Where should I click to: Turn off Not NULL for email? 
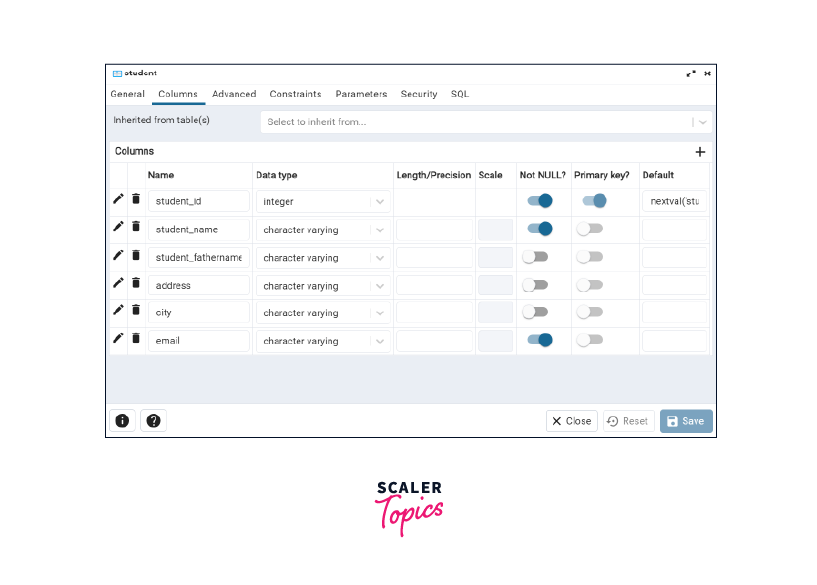[x=540, y=340]
